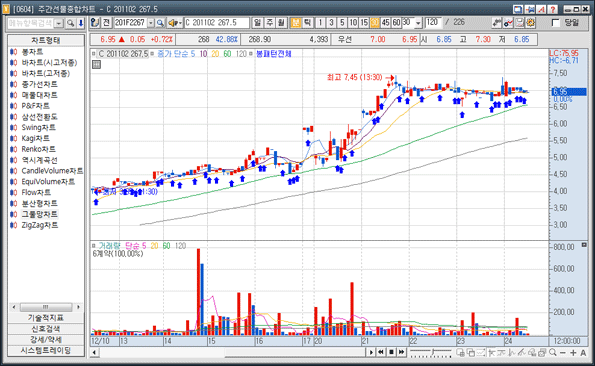Open the 시스템트레이딩 panel tab

tap(46, 350)
